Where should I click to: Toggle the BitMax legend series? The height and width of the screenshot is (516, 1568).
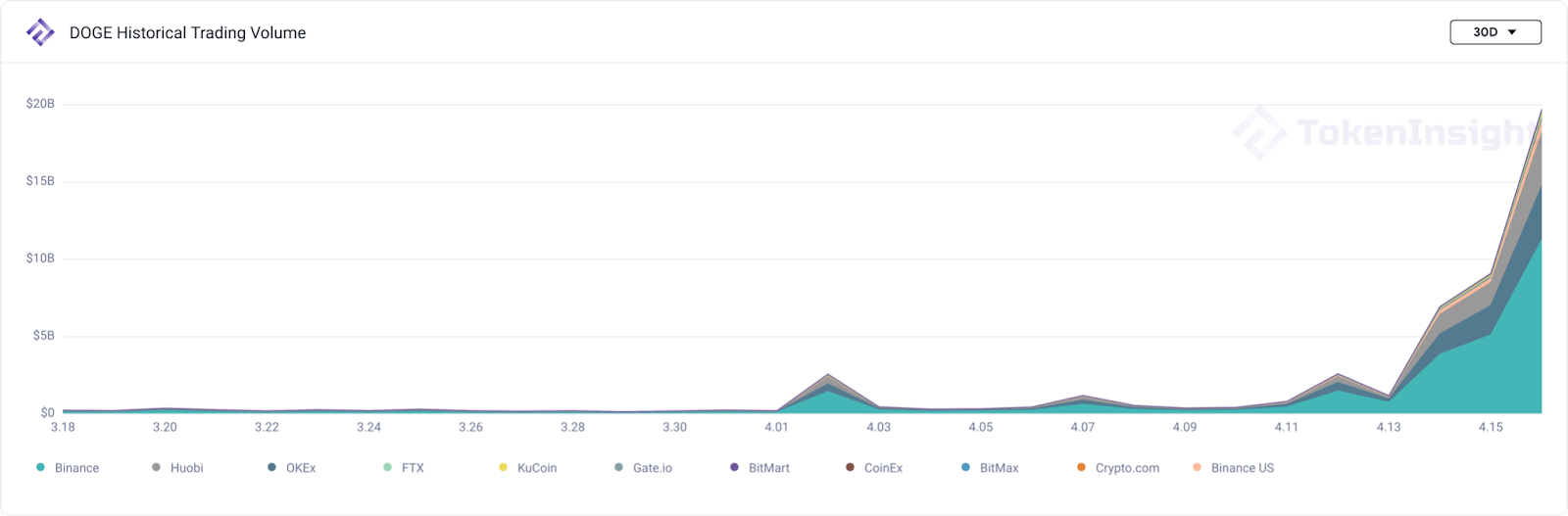tap(990, 468)
